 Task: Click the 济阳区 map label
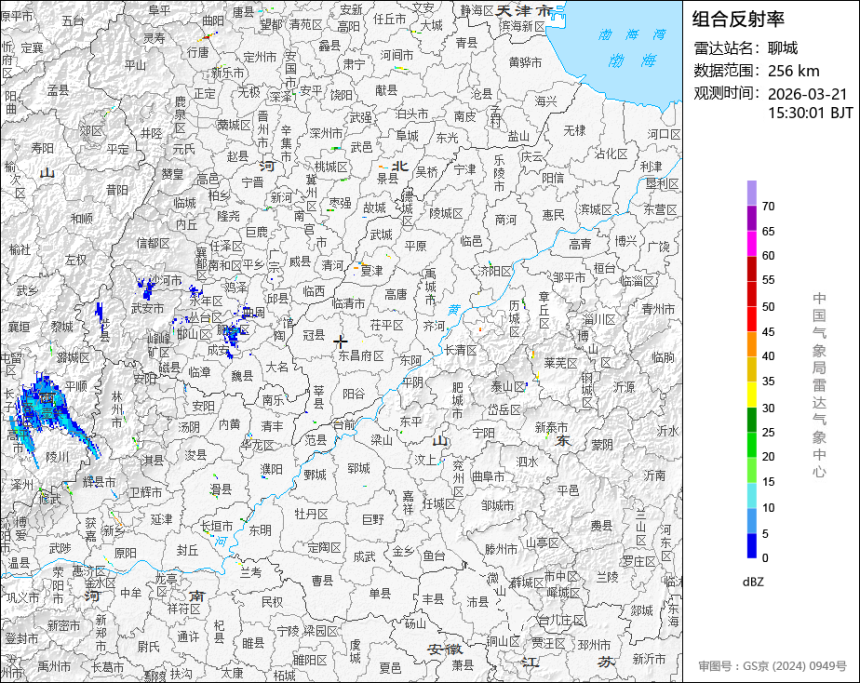pos(495,270)
